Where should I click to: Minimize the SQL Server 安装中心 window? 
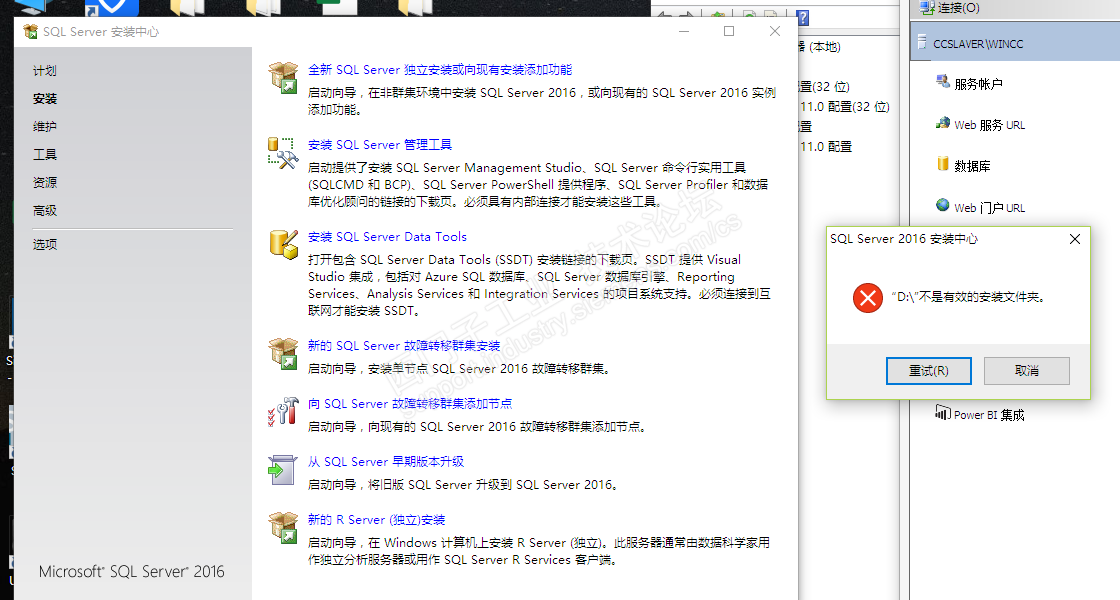point(684,31)
